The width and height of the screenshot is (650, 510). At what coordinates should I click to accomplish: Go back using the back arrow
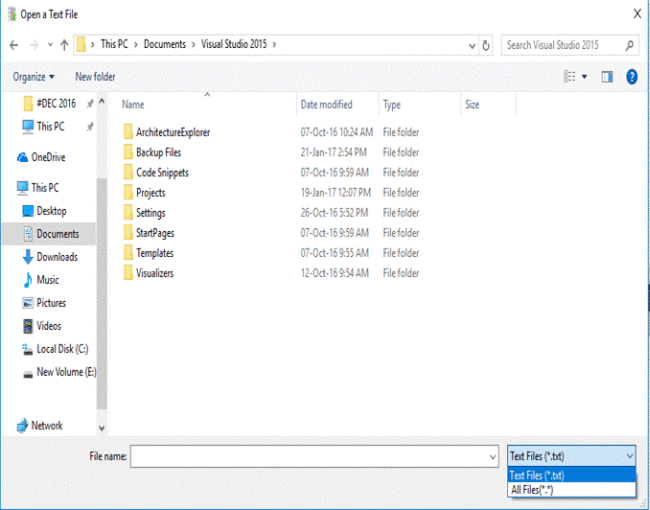(x=14, y=45)
